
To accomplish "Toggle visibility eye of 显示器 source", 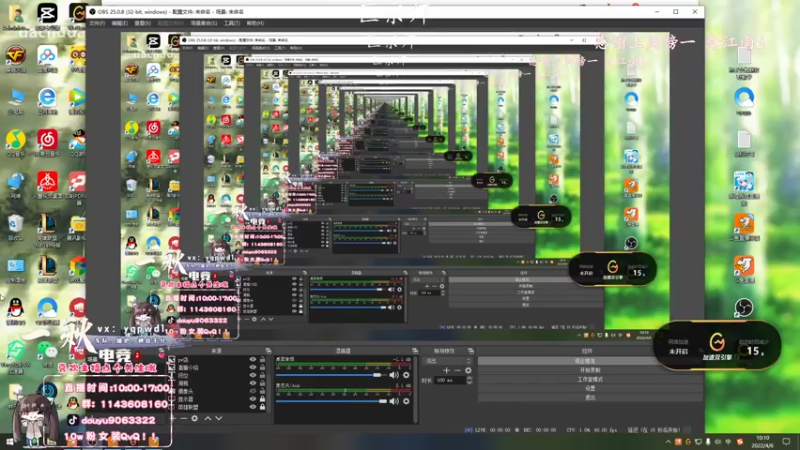I will click(253, 399).
